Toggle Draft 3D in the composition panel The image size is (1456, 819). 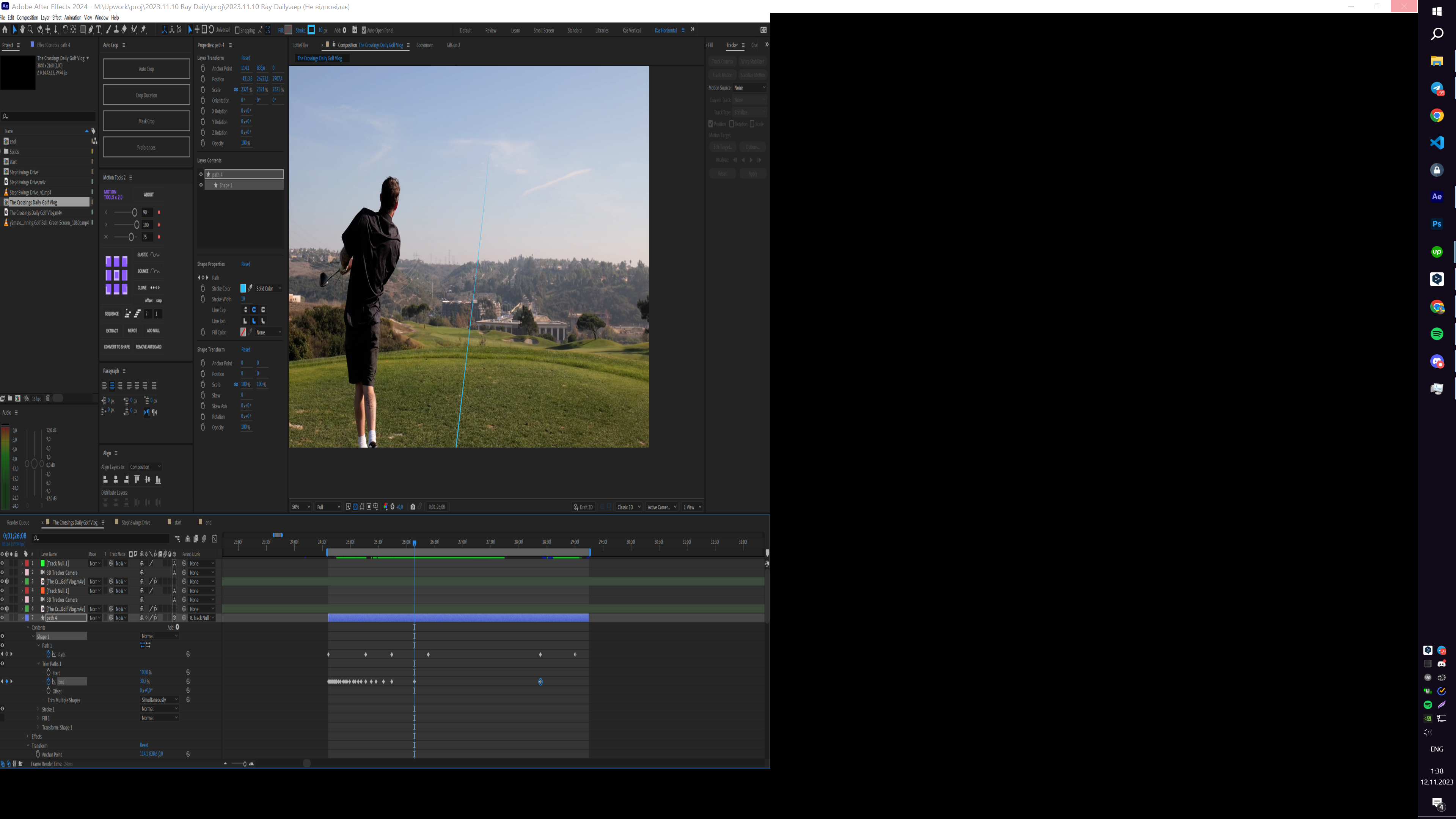click(x=584, y=507)
